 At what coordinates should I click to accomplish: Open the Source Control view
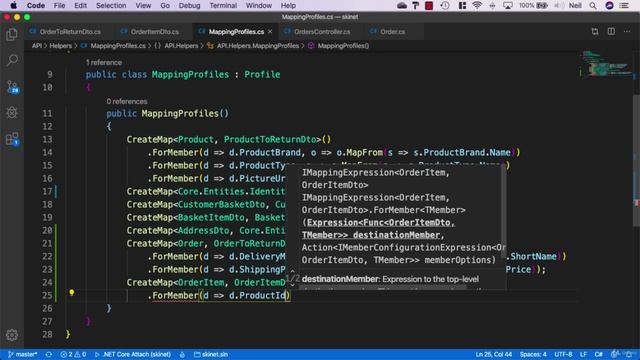click(12, 86)
